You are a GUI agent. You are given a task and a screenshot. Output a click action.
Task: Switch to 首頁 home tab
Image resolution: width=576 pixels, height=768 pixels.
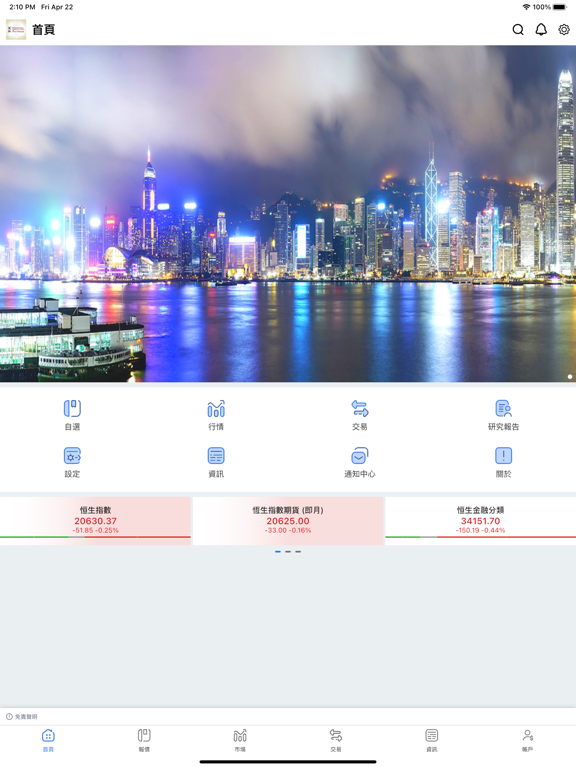48,740
